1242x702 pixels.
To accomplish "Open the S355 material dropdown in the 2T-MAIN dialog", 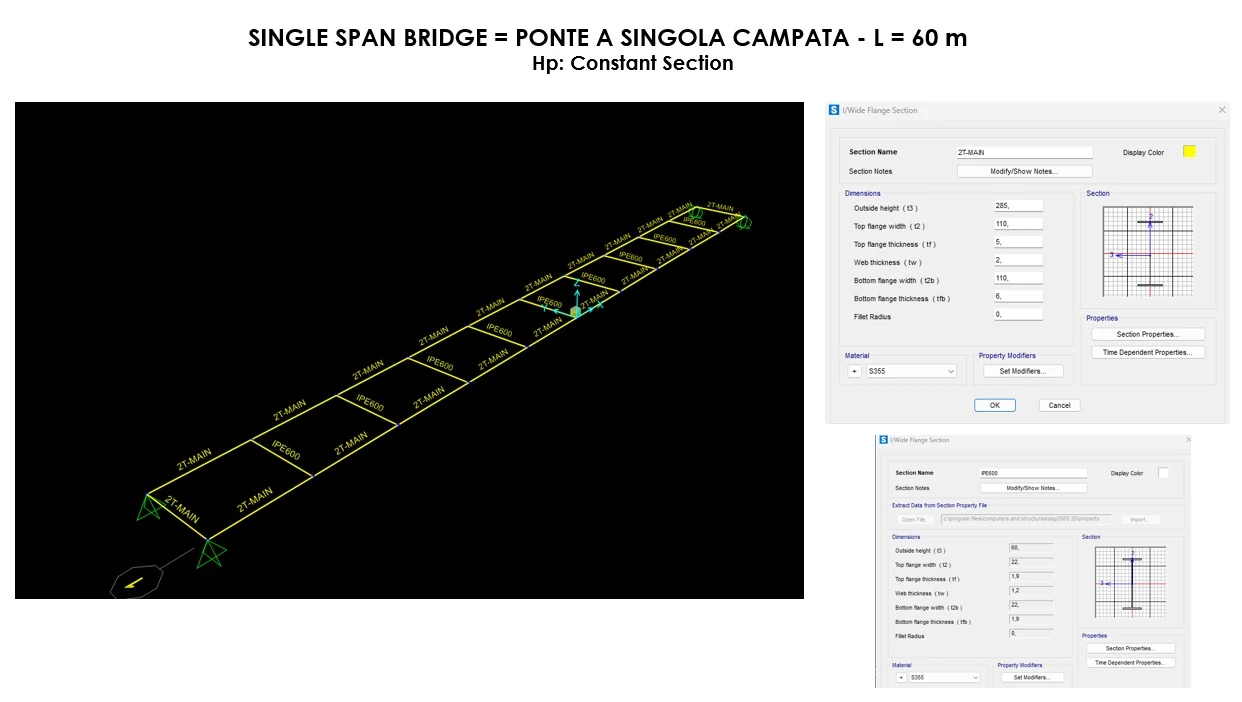I will (911, 371).
